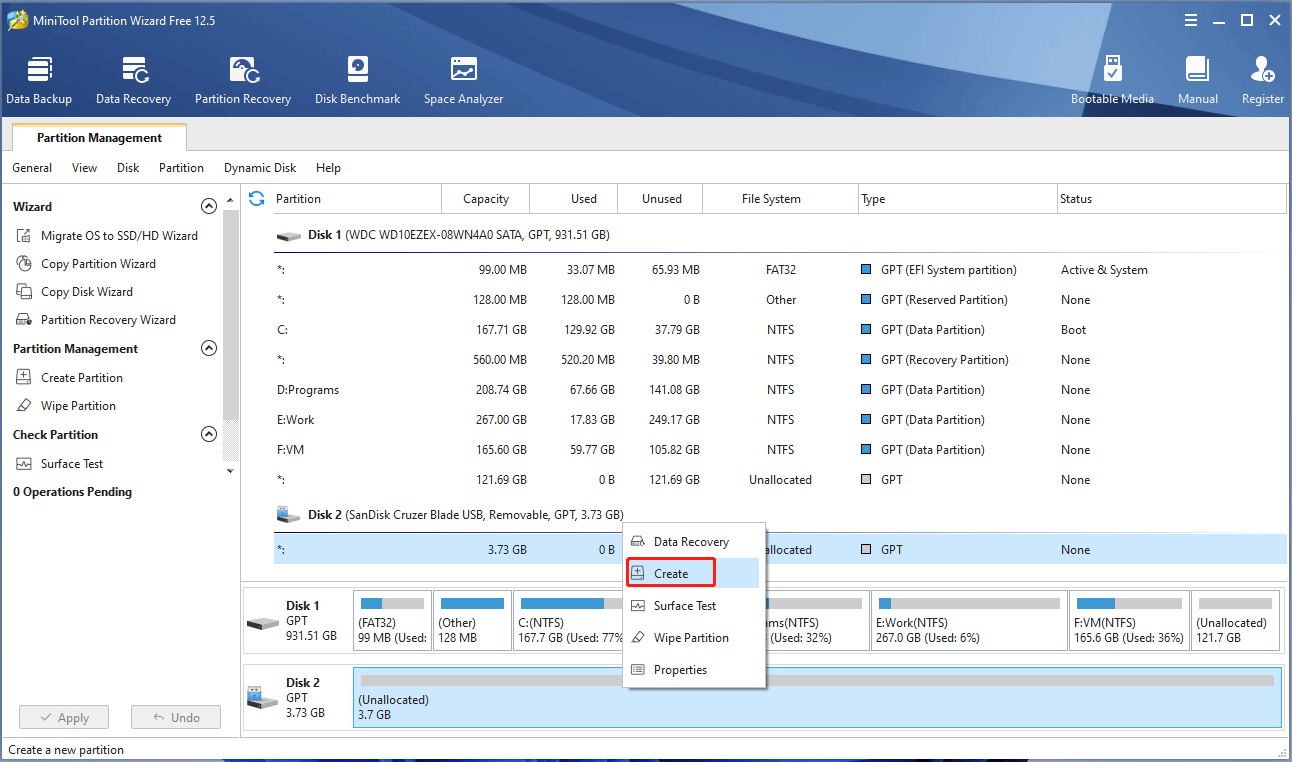Collapse the Check Partition section
The height and width of the screenshot is (762, 1292).
click(209, 435)
